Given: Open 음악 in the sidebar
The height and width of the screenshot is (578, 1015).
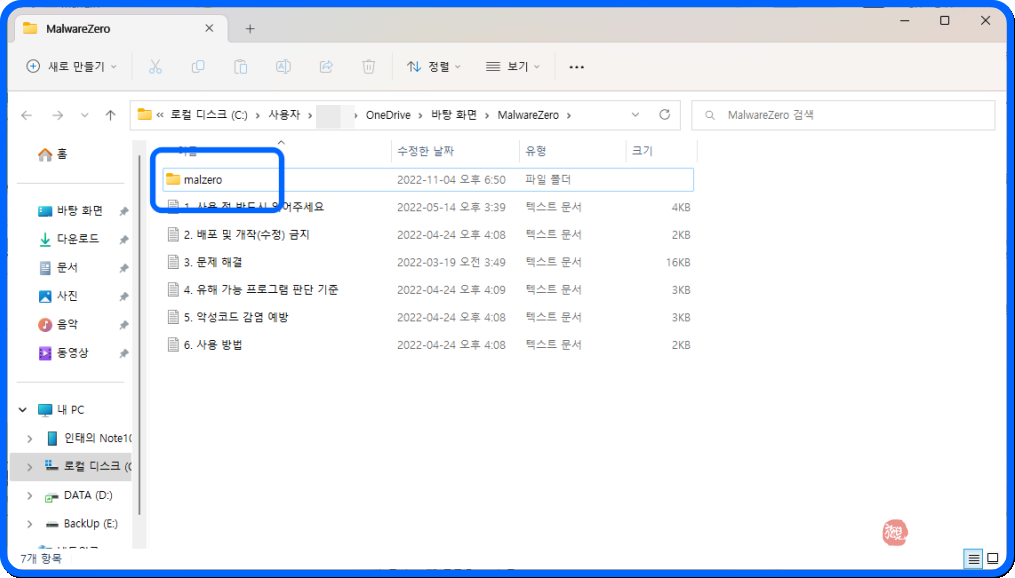Looking at the screenshot, I should pos(58,325).
